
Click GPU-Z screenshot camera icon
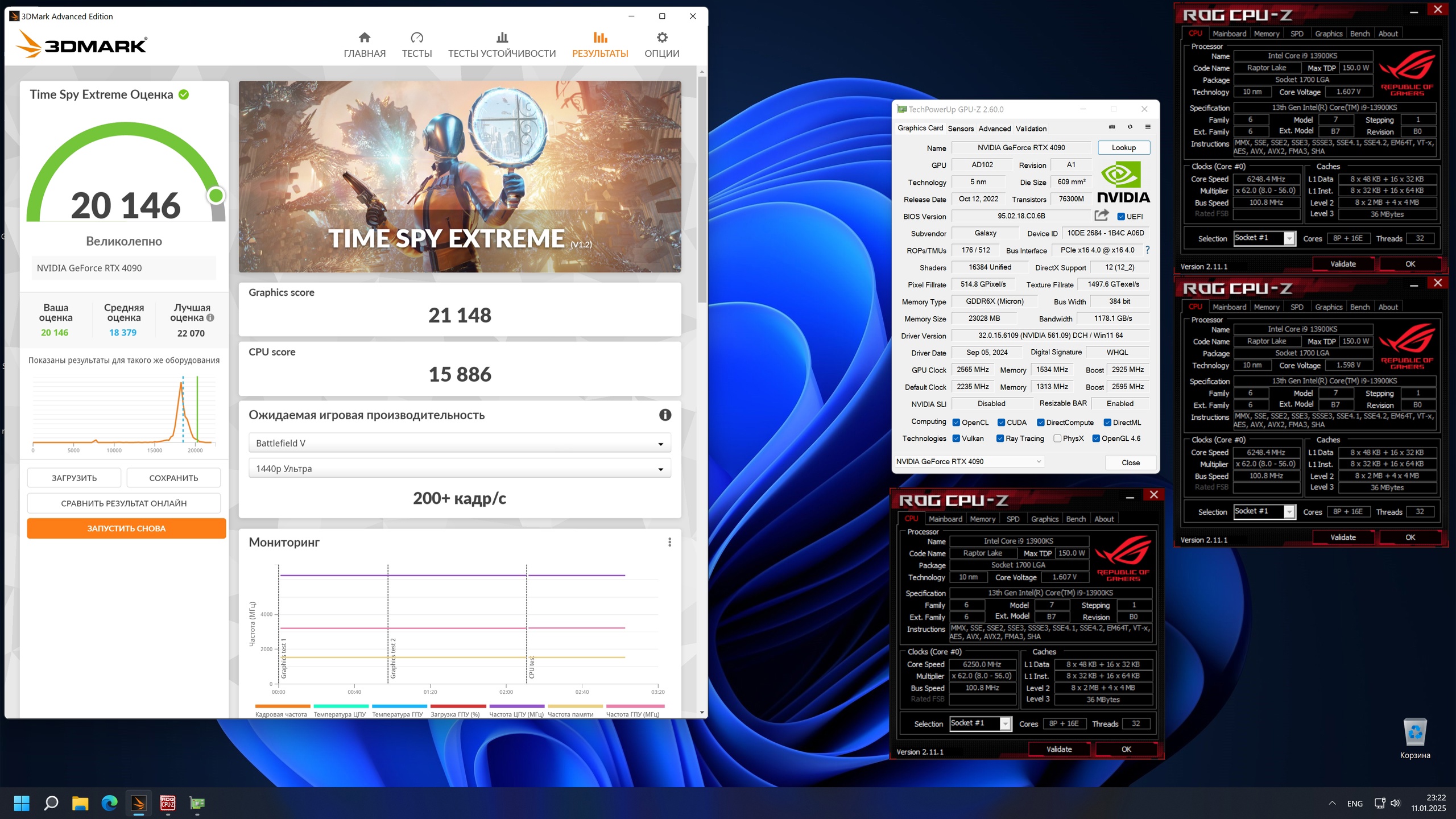[1112, 127]
